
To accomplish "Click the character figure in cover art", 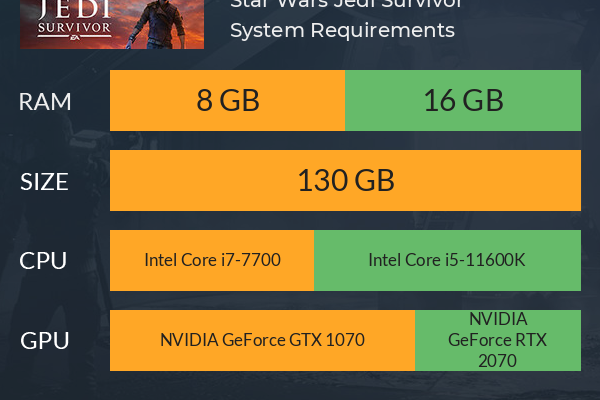I will click(161, 24).
